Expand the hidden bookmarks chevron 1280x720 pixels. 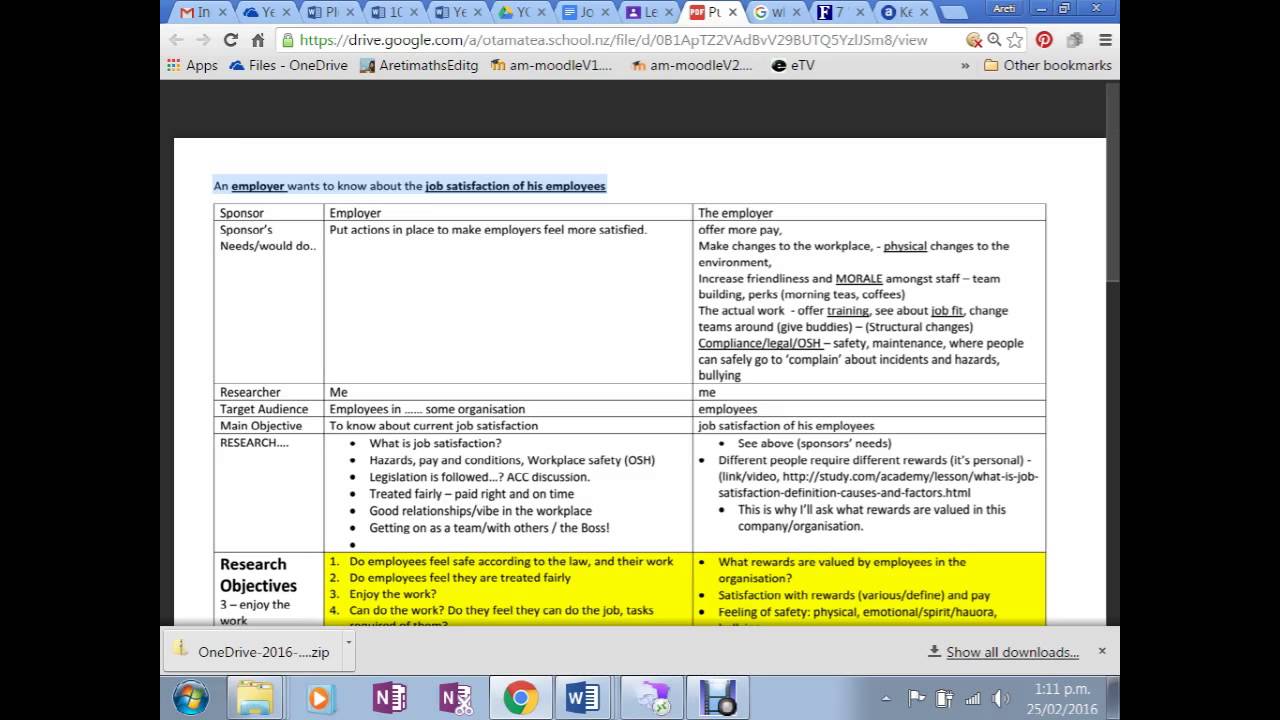[x=965, y=65]
